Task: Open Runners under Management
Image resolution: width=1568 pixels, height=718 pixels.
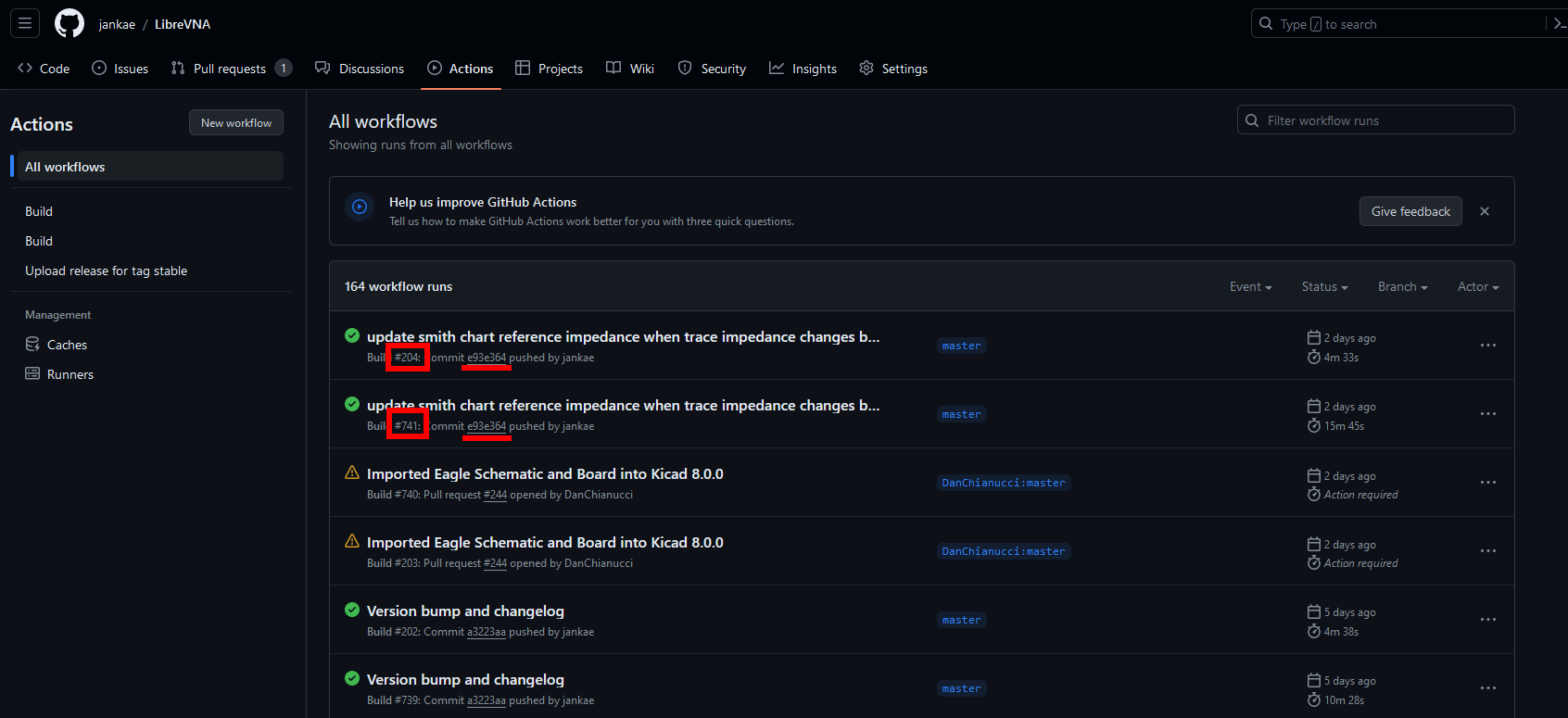Action: (x=70, y=374)
